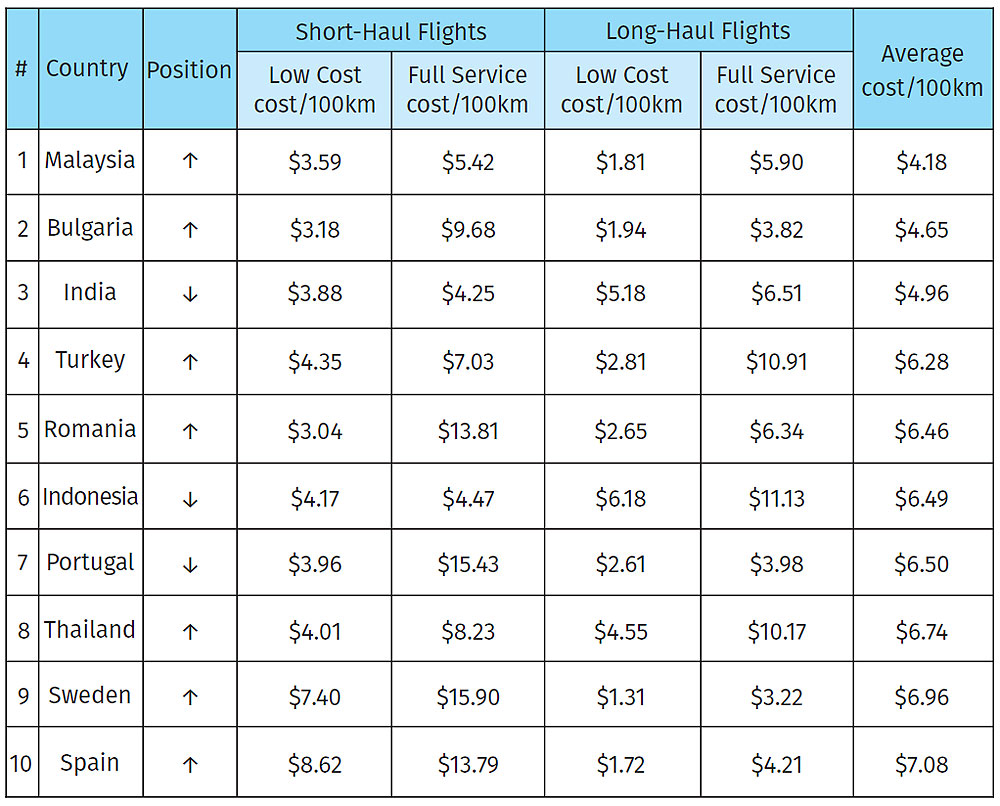Viewport: 1000px width, 806px height.
Task: Click the Long-Haul Flights header
Action: click(x=698, y=31)
